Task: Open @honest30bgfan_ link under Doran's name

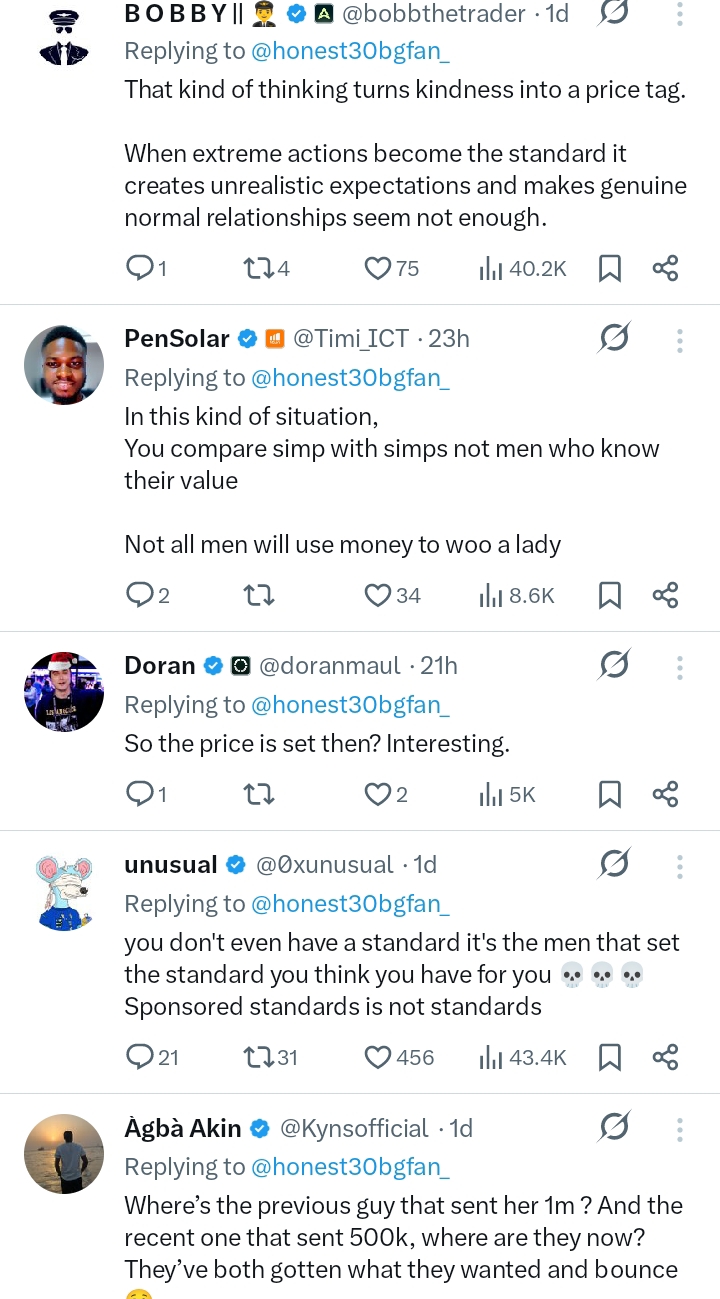Action: point(350,705)
